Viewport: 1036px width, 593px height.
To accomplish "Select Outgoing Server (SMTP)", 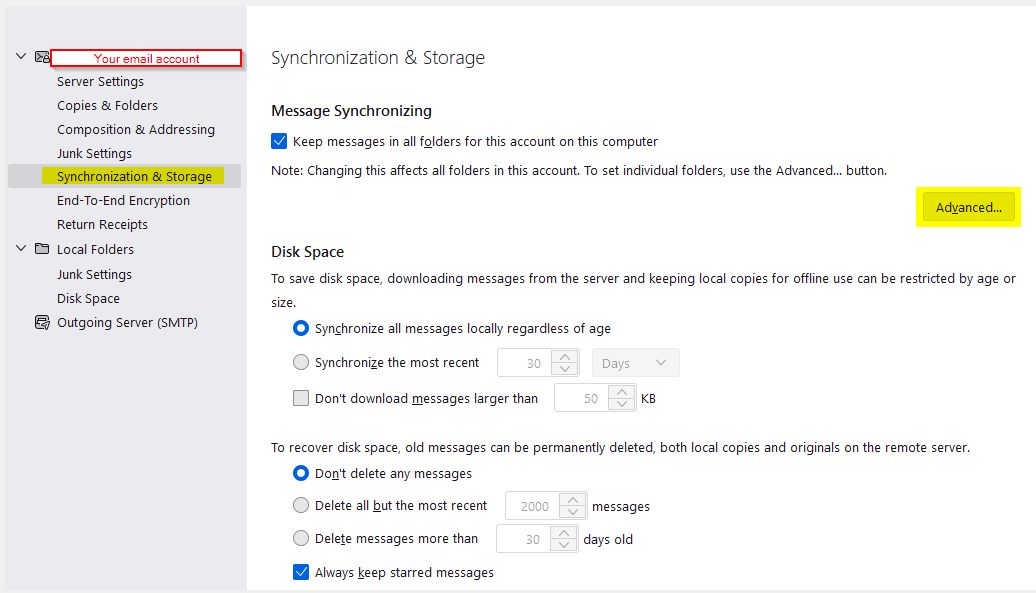I will coord(127,322).
